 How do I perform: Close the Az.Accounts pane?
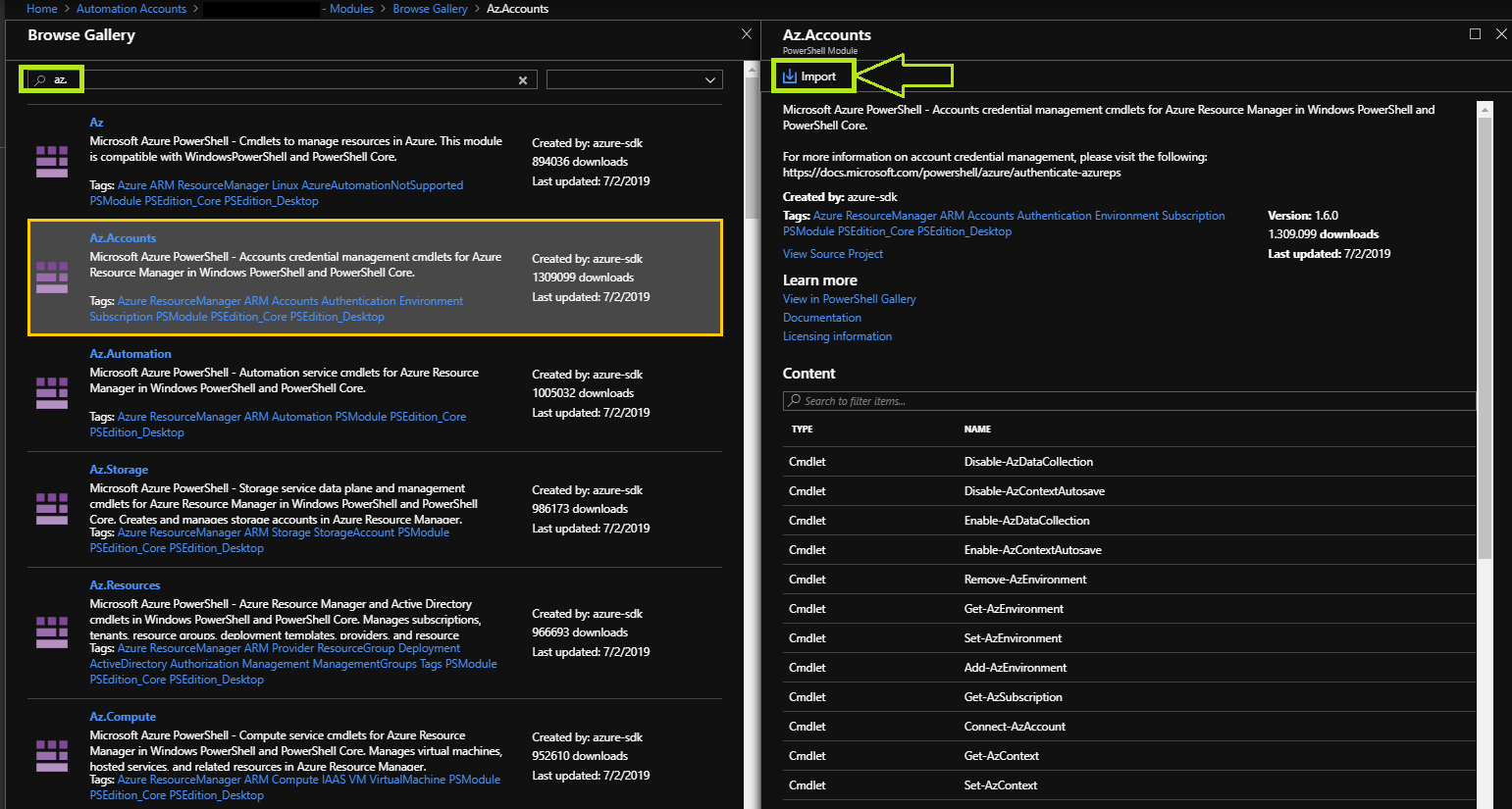pos(1501,34)
